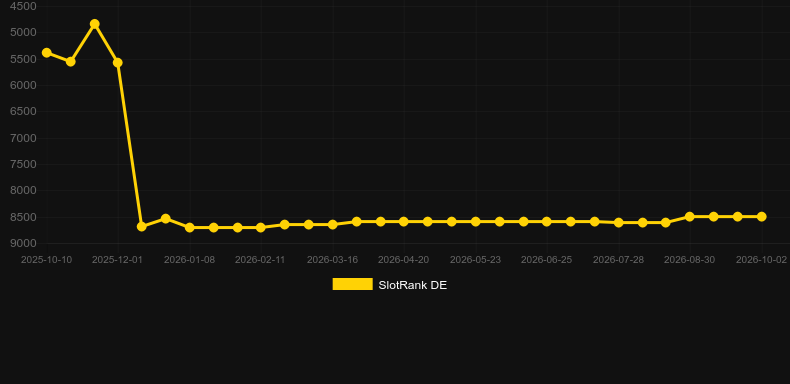Select the data point above the 2026-02-11 label
The image size is (790, 384).
click(x=260, y=227)
